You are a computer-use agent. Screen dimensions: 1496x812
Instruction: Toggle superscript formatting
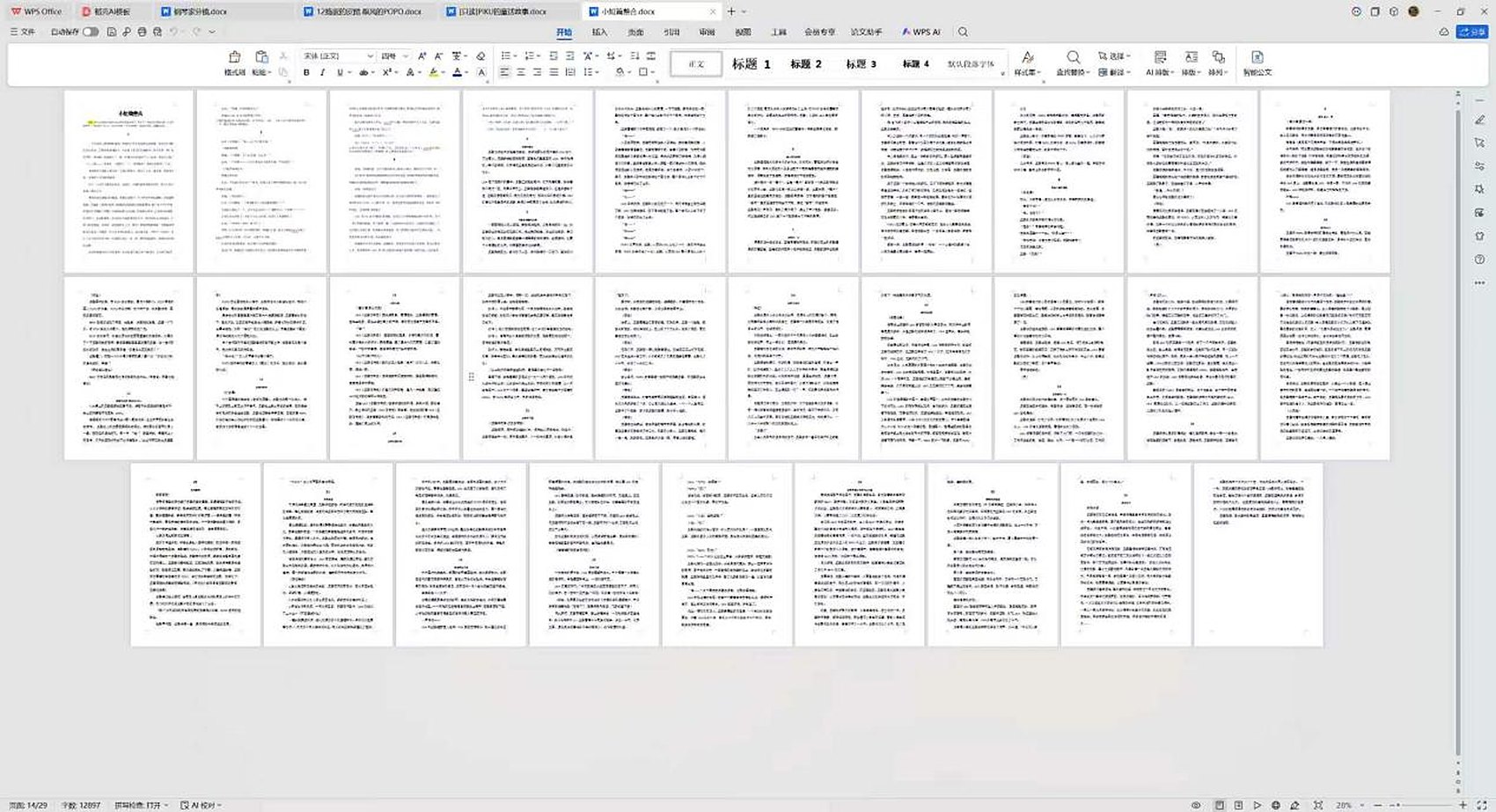click(386, 72)
